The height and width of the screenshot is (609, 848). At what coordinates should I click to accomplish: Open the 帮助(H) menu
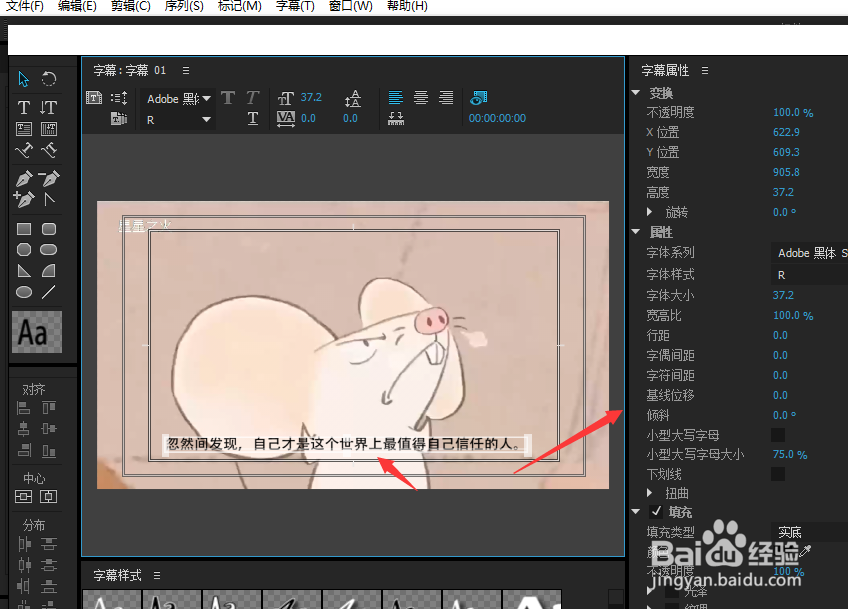click(407, 6)
